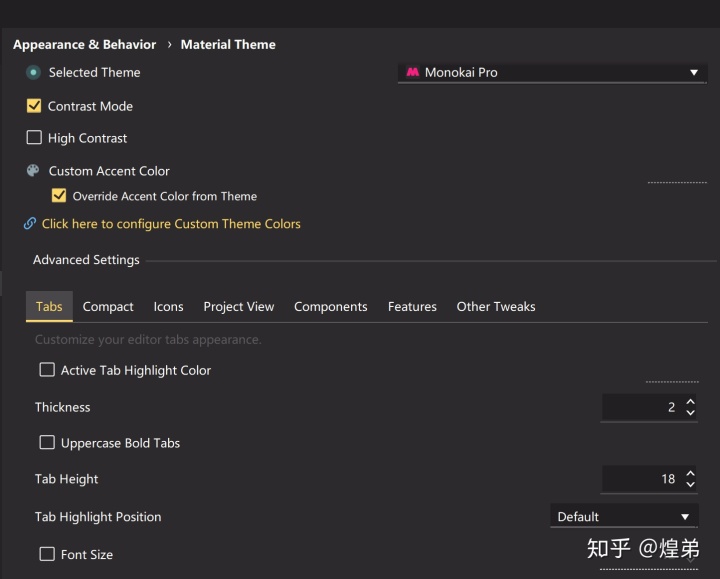Click the Custom Accent Color label text

(109, 171)
